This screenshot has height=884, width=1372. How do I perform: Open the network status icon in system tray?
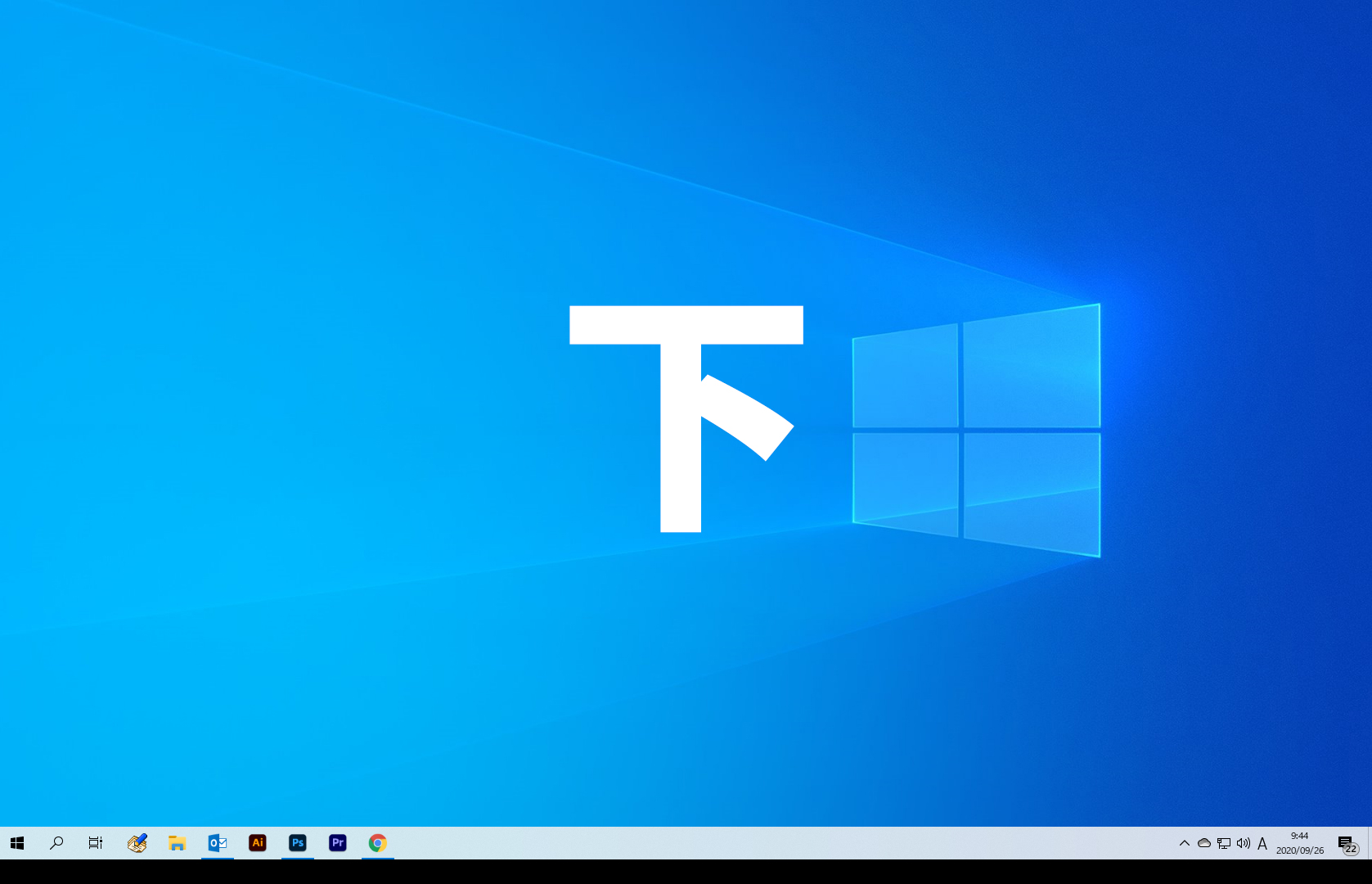(1223, 843)
